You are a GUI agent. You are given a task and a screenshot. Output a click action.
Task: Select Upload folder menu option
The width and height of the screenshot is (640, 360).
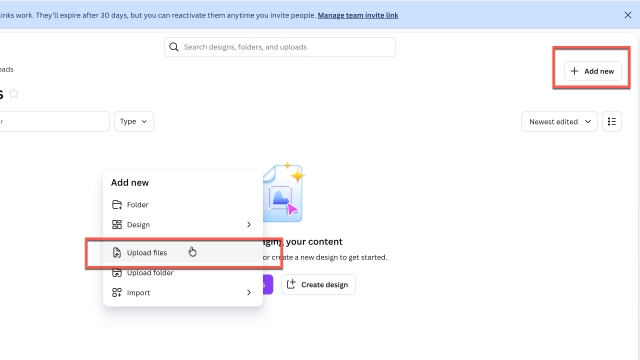click(x=182, y=273)
